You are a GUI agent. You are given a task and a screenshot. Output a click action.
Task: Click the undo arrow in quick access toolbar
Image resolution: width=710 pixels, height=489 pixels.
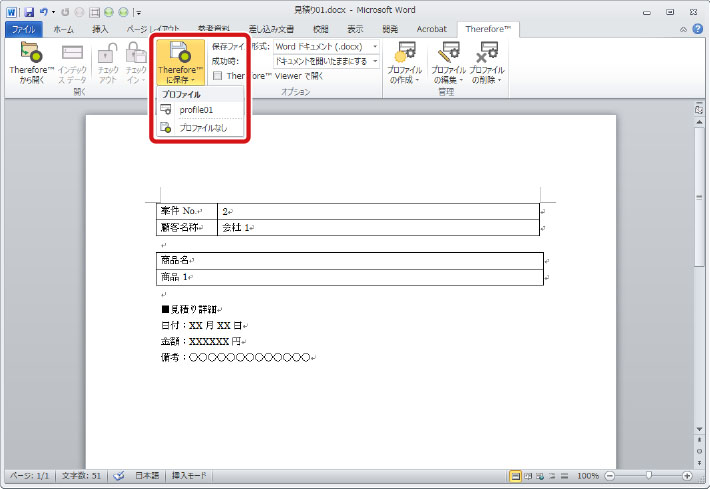point(43,11)
